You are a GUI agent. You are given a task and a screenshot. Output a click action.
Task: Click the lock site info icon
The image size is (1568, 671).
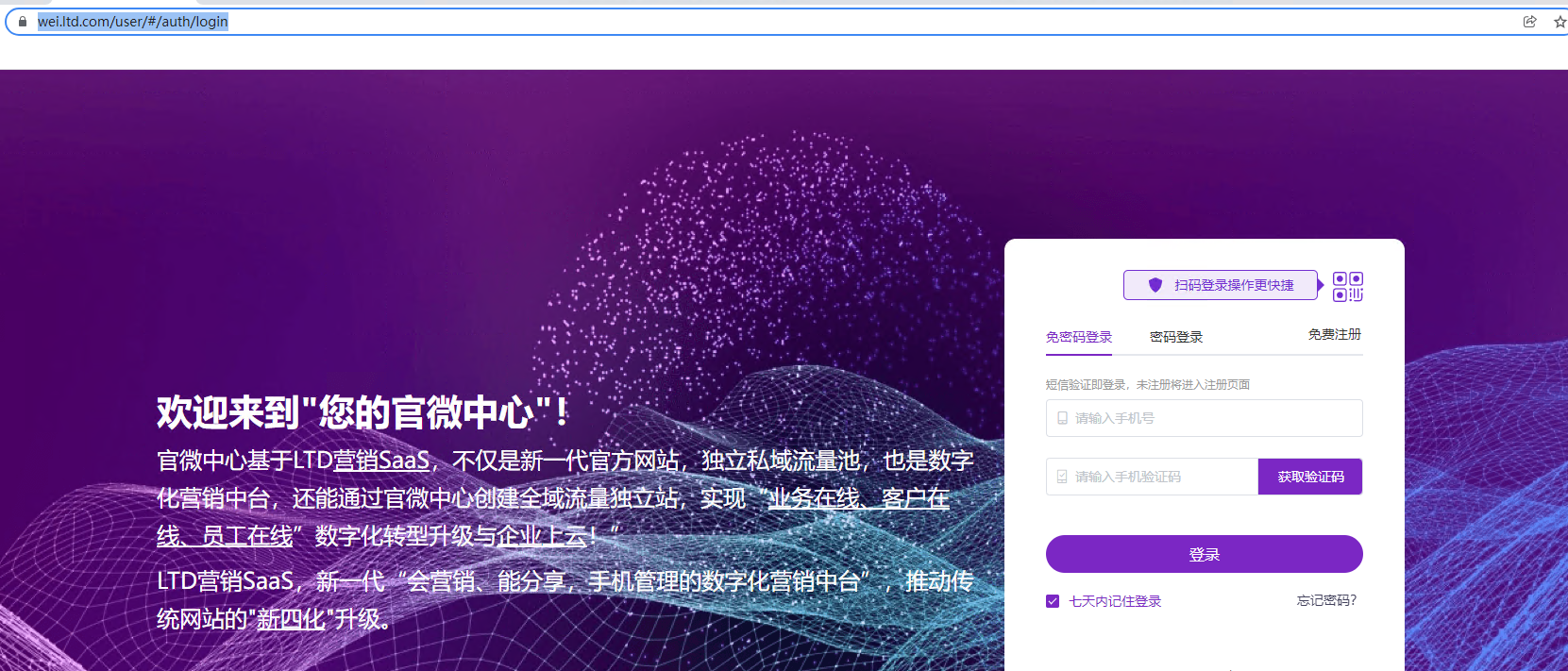click(x=23, y=22)
